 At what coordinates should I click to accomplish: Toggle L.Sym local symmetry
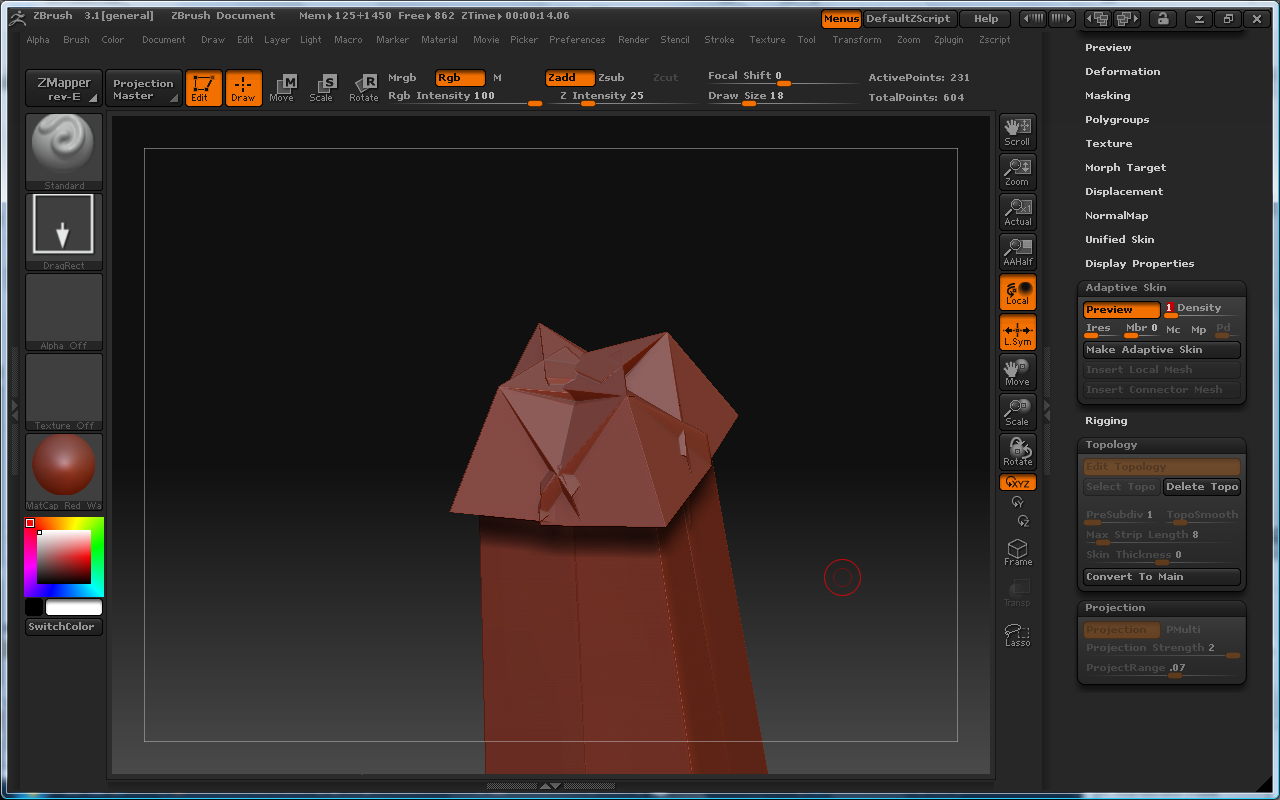(x=1017, y=331)
